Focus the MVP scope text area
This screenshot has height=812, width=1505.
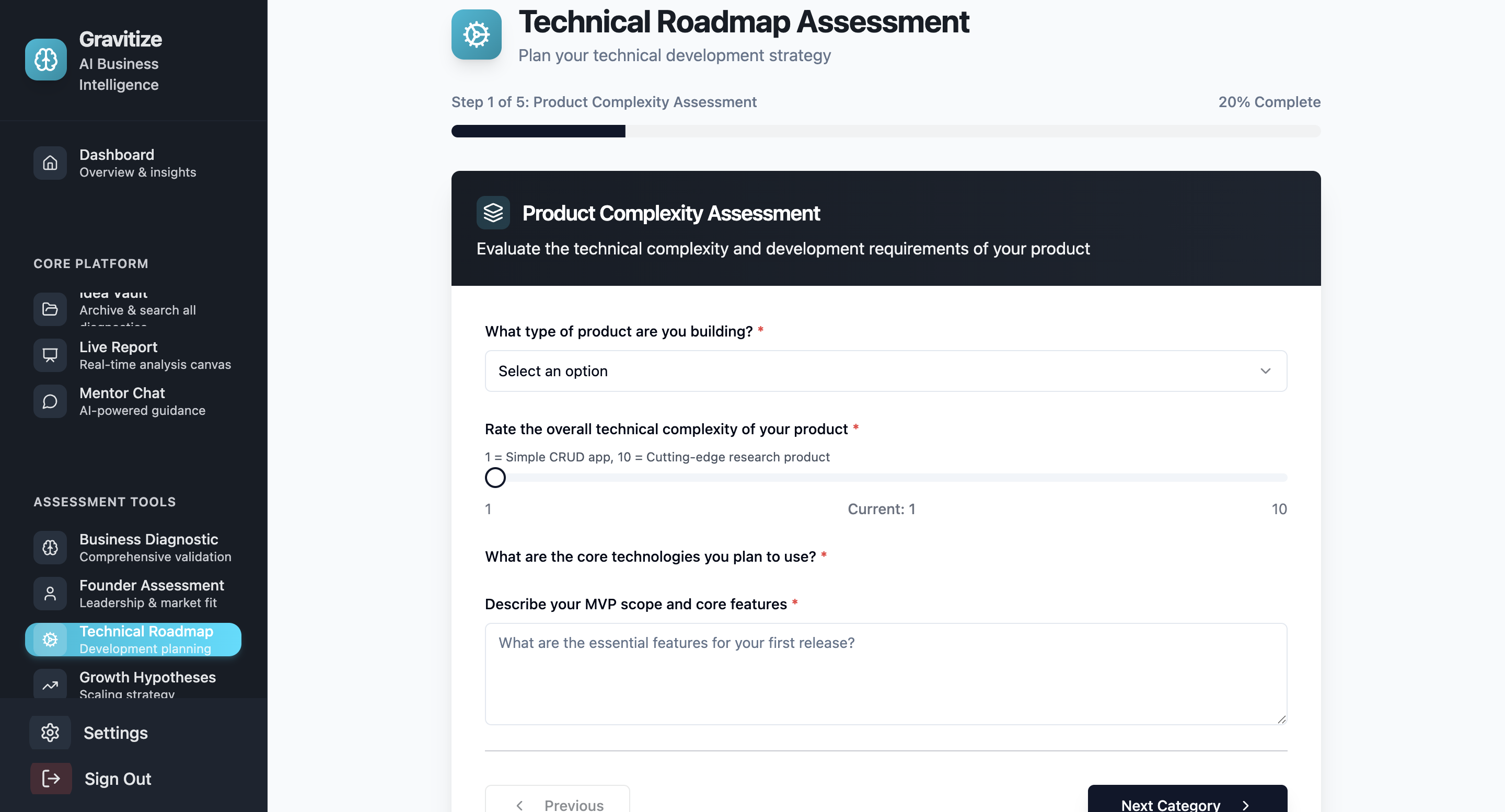[x=886, y=674]
